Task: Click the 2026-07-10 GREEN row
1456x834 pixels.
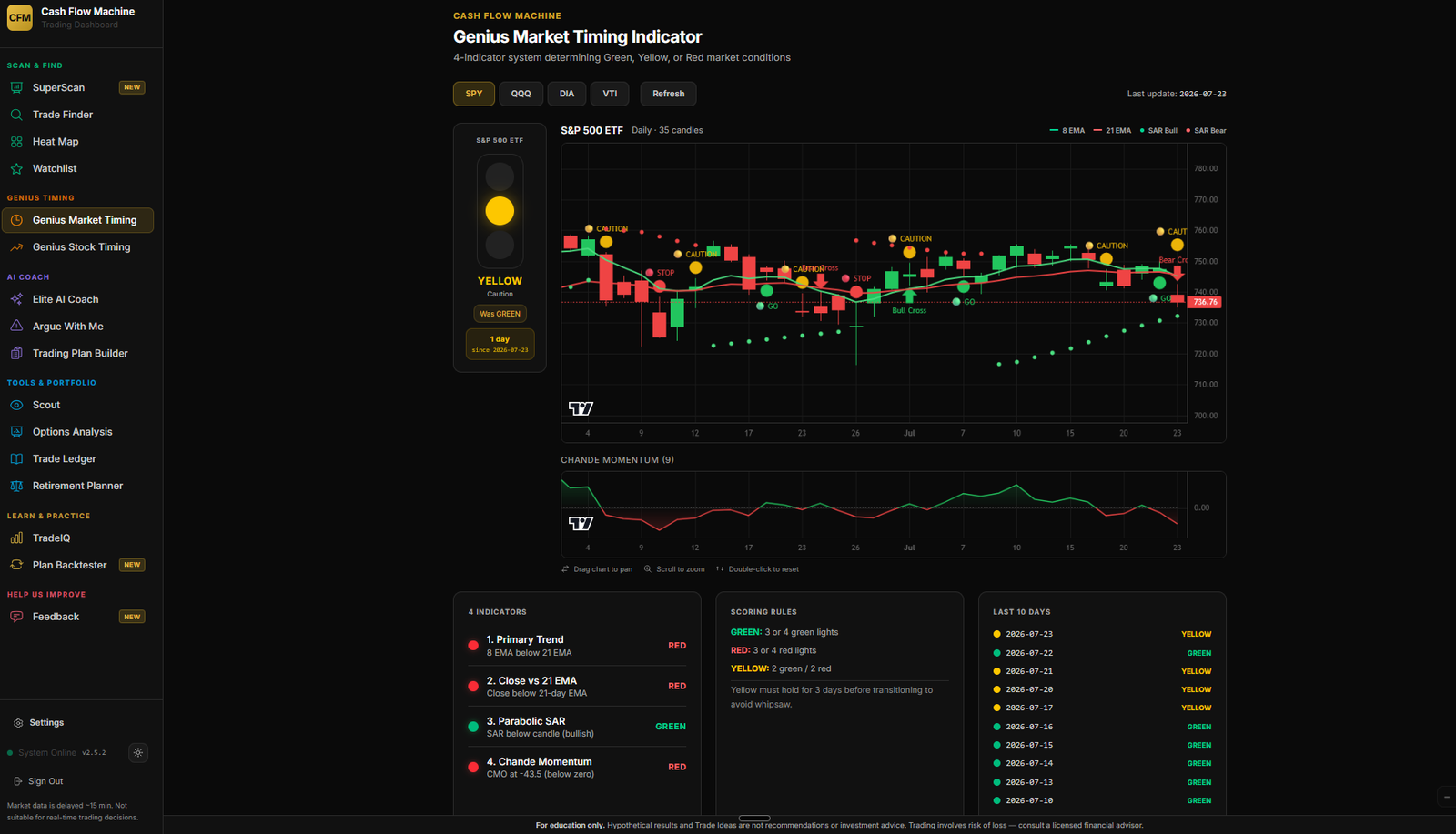Action: pos(1102,800)
